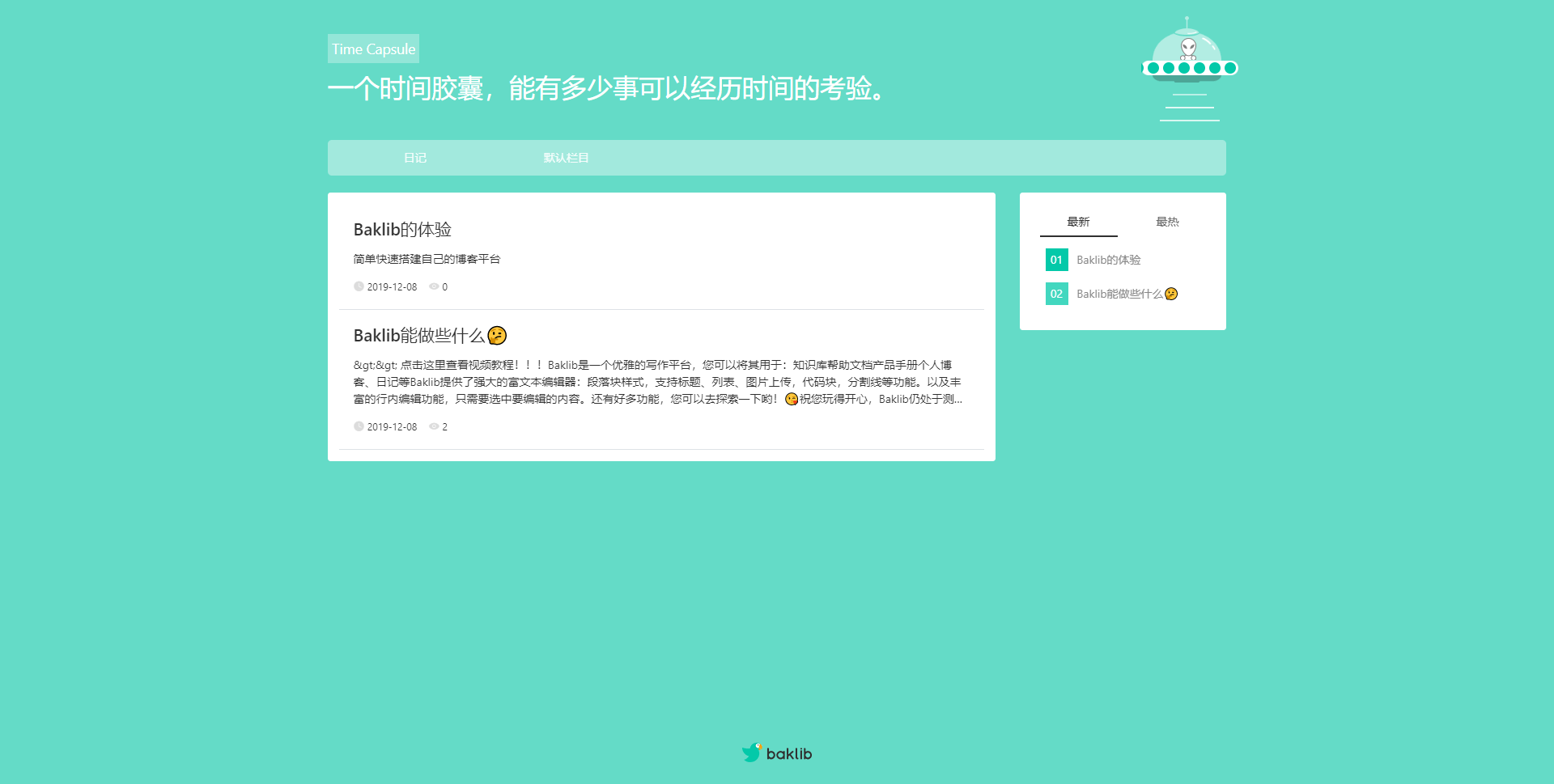Open the Baklib能做些什么 article title in main list
Viewport: 1554px width, 784px height.
point(418,336)
